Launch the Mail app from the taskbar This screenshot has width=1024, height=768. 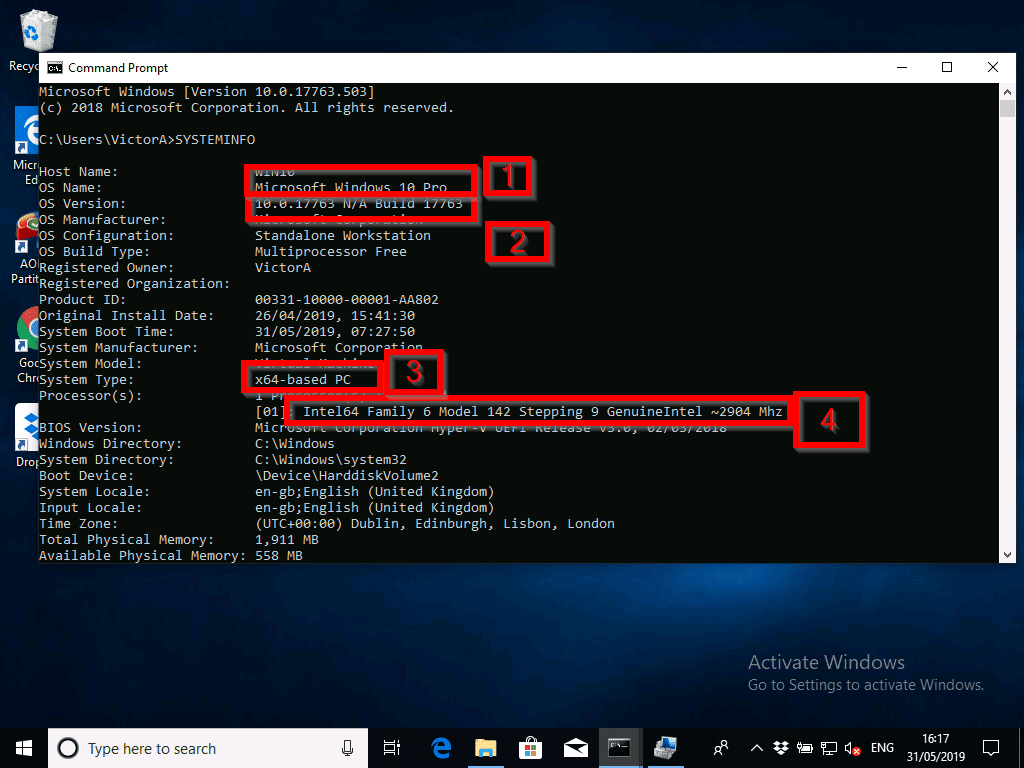[x=578, y=748]
